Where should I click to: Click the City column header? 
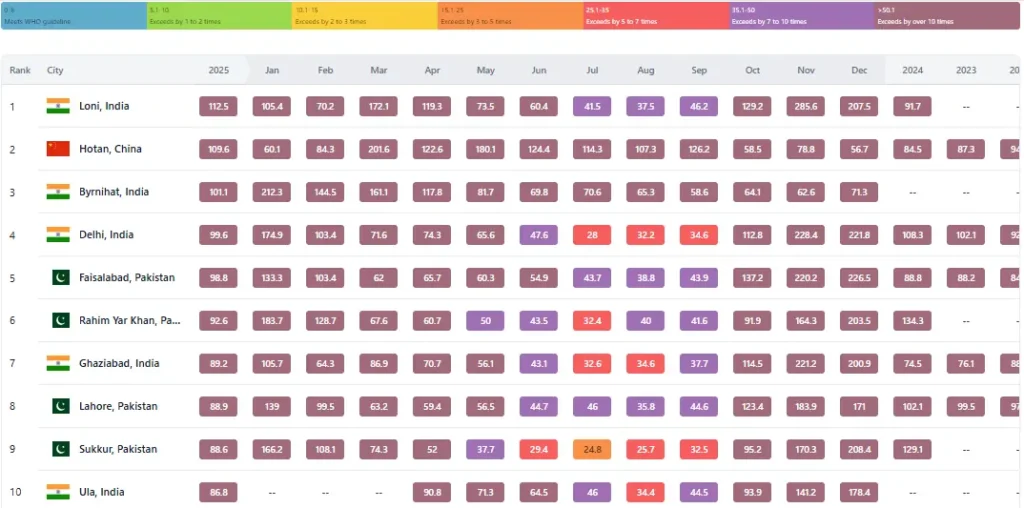click(x=55, y=70)
